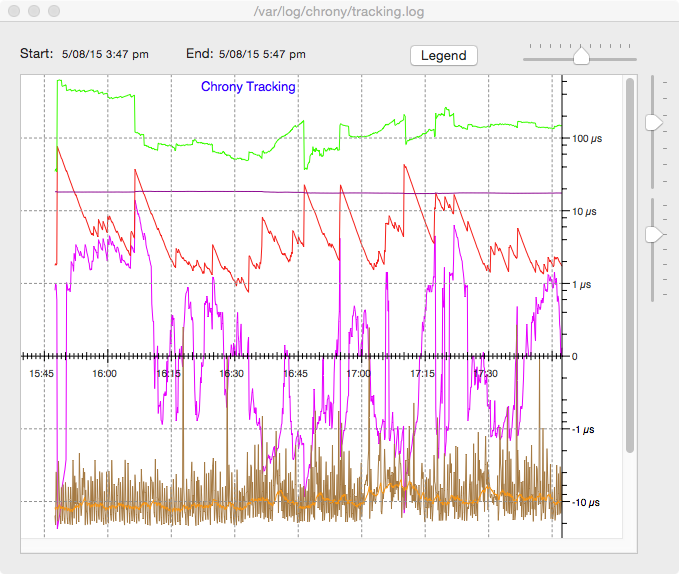Click the Chrony Tracking chart title

(248, 87)
